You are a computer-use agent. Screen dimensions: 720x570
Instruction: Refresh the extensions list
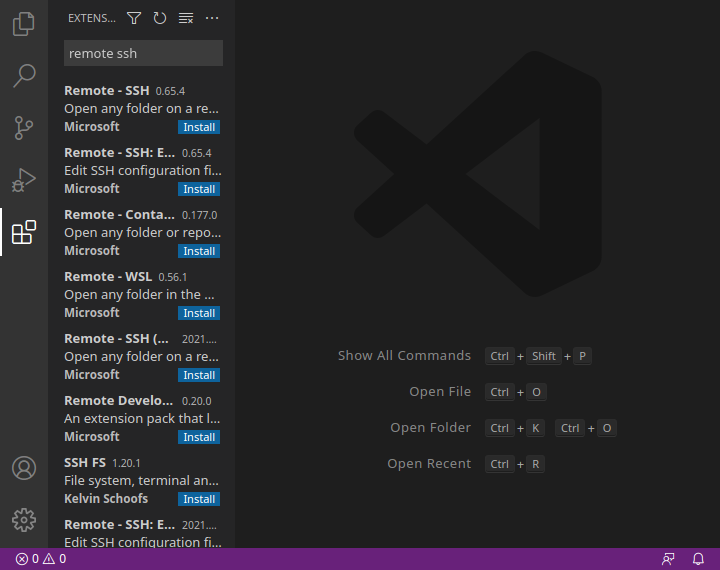click(x=160, y=18)
